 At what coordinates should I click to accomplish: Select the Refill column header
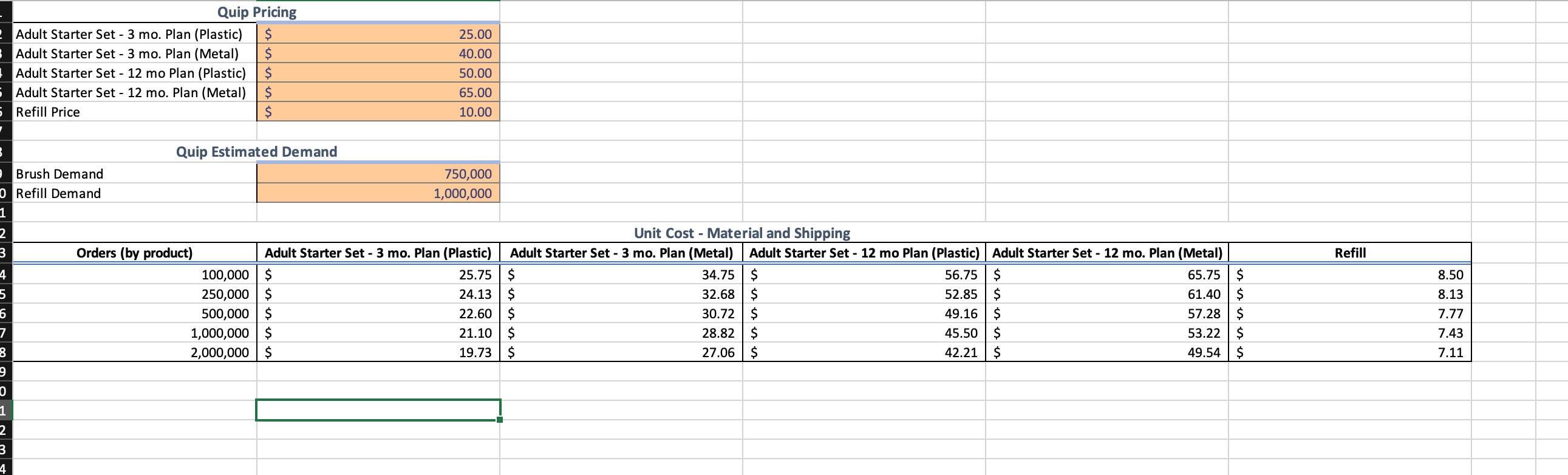(1350, 253)
